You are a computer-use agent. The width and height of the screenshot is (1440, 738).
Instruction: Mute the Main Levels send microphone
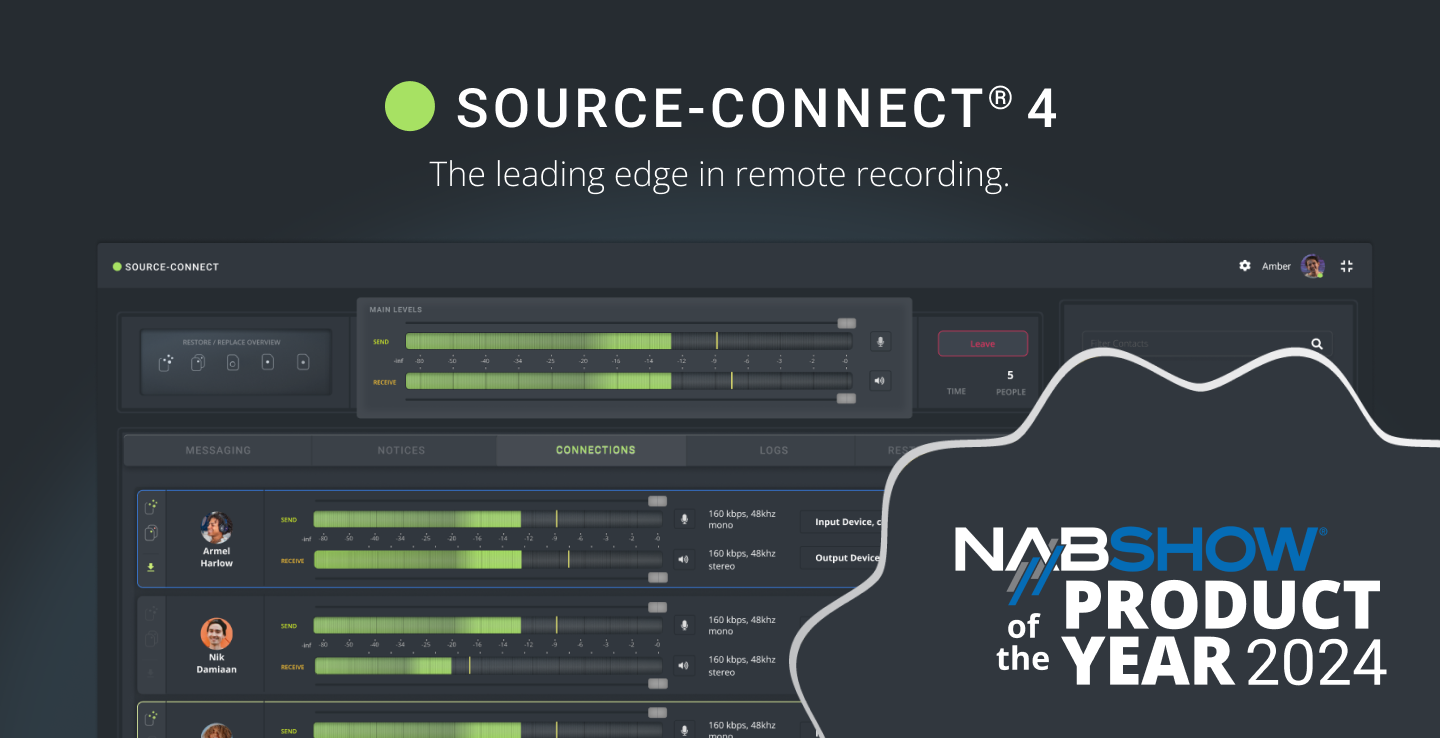tap(880, 342)
